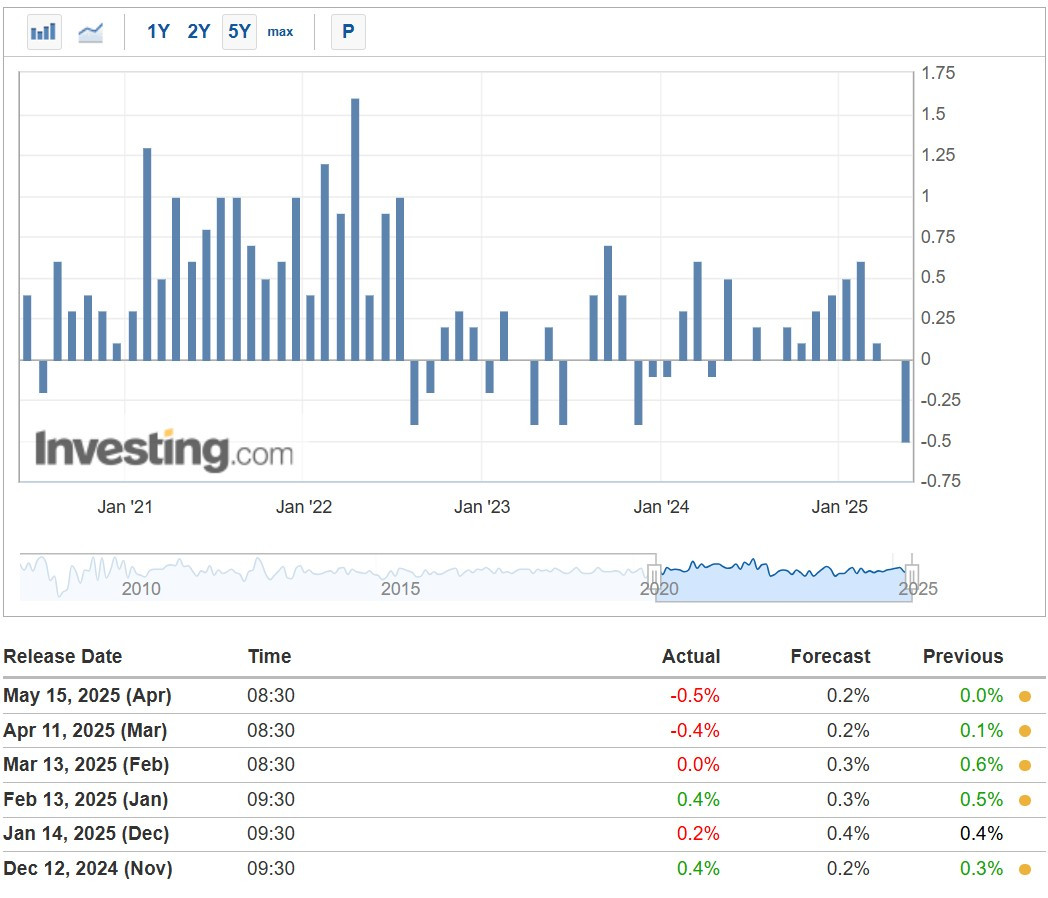Click the 'May 15, 2025 (Apr)' release date
The width and height of the screenshot is (1048, 898).
click(x=88, y=696)
